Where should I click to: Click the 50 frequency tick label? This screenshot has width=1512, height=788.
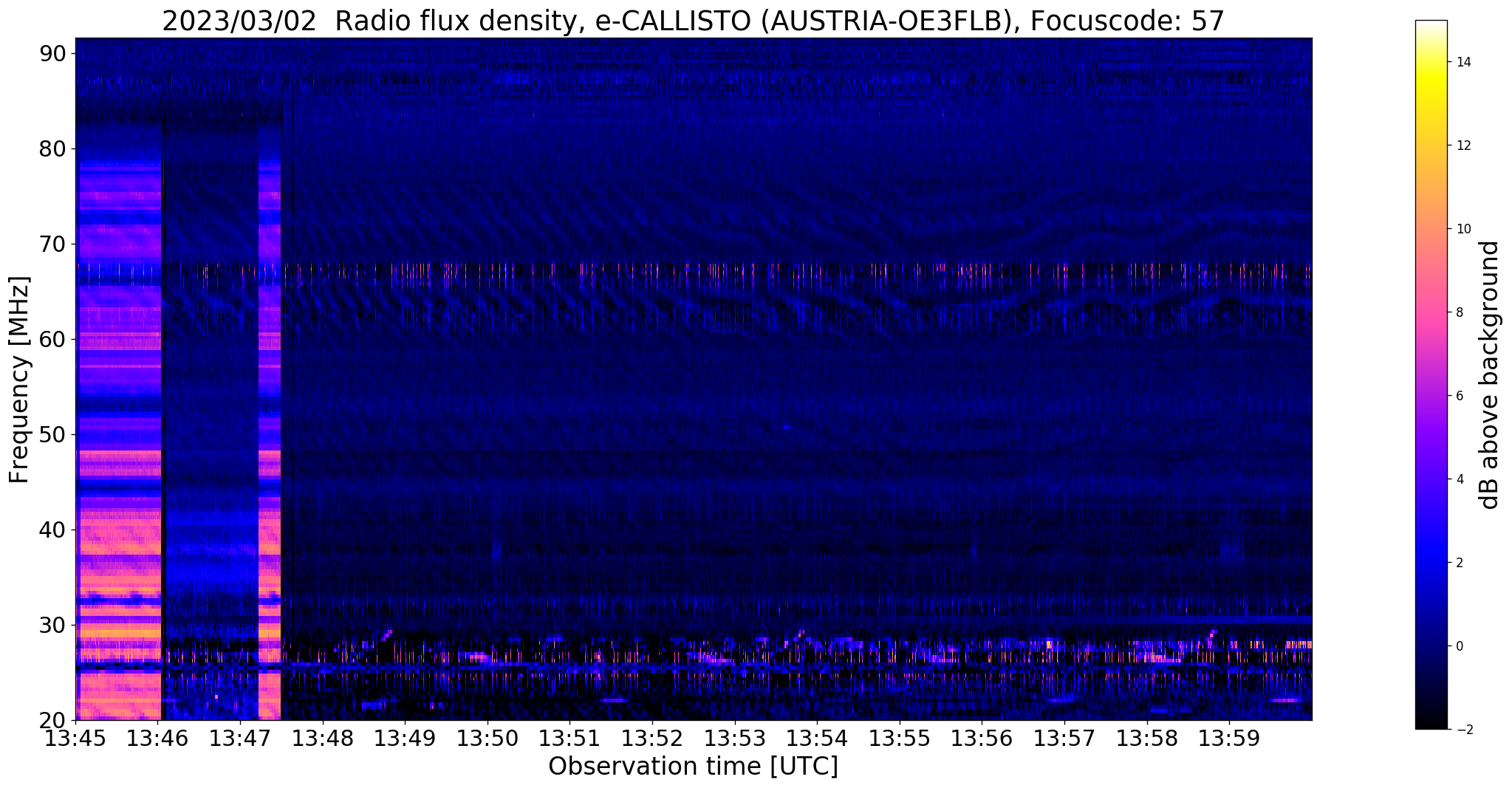click(x=52, y=435)
